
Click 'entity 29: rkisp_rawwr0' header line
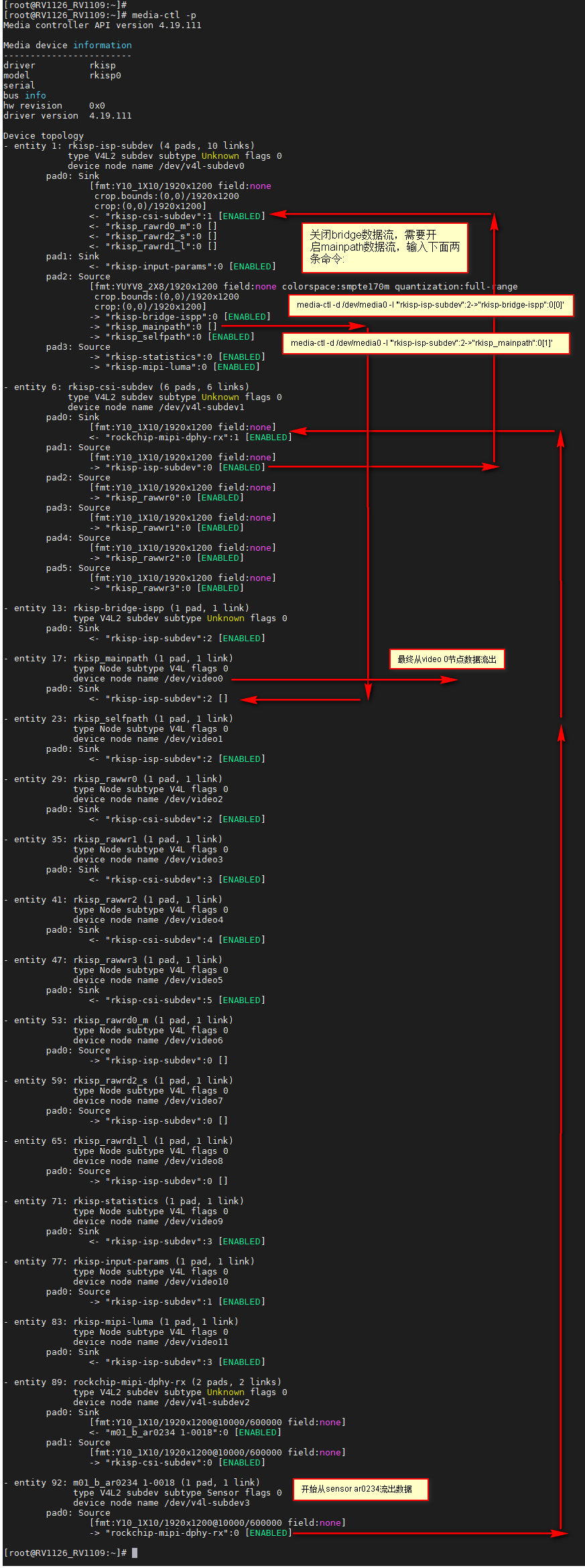tap(113, 779)
